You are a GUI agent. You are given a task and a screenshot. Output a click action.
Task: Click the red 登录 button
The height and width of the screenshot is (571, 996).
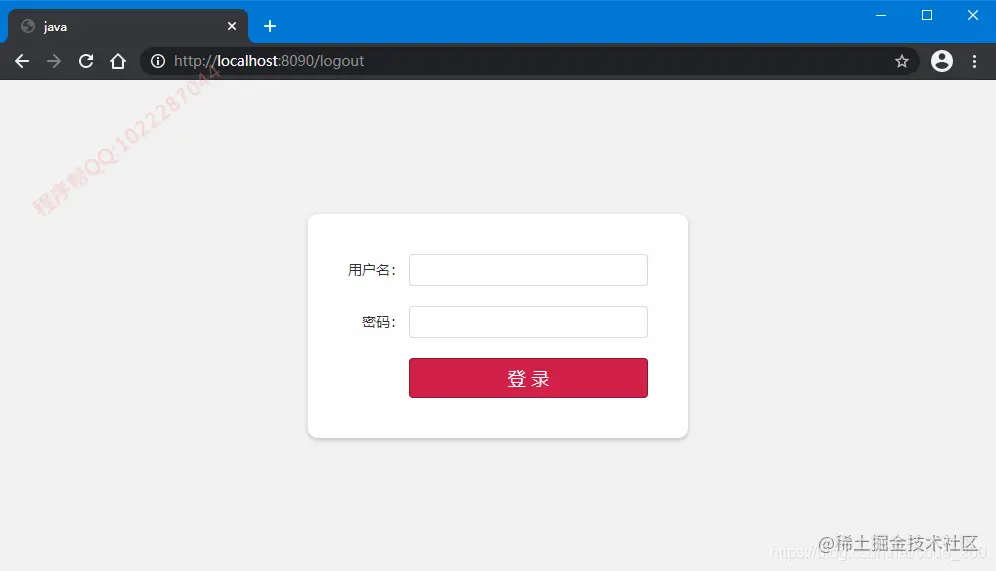click(528, 378)
